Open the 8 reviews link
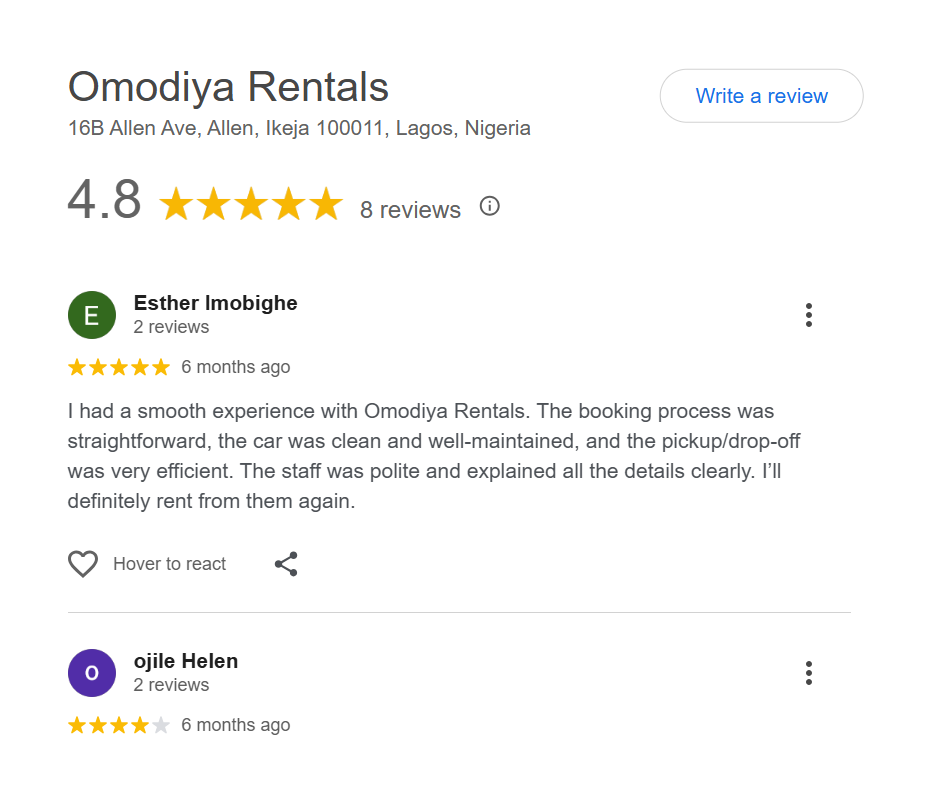Screen dimensions: 933x792 [410, 210]
